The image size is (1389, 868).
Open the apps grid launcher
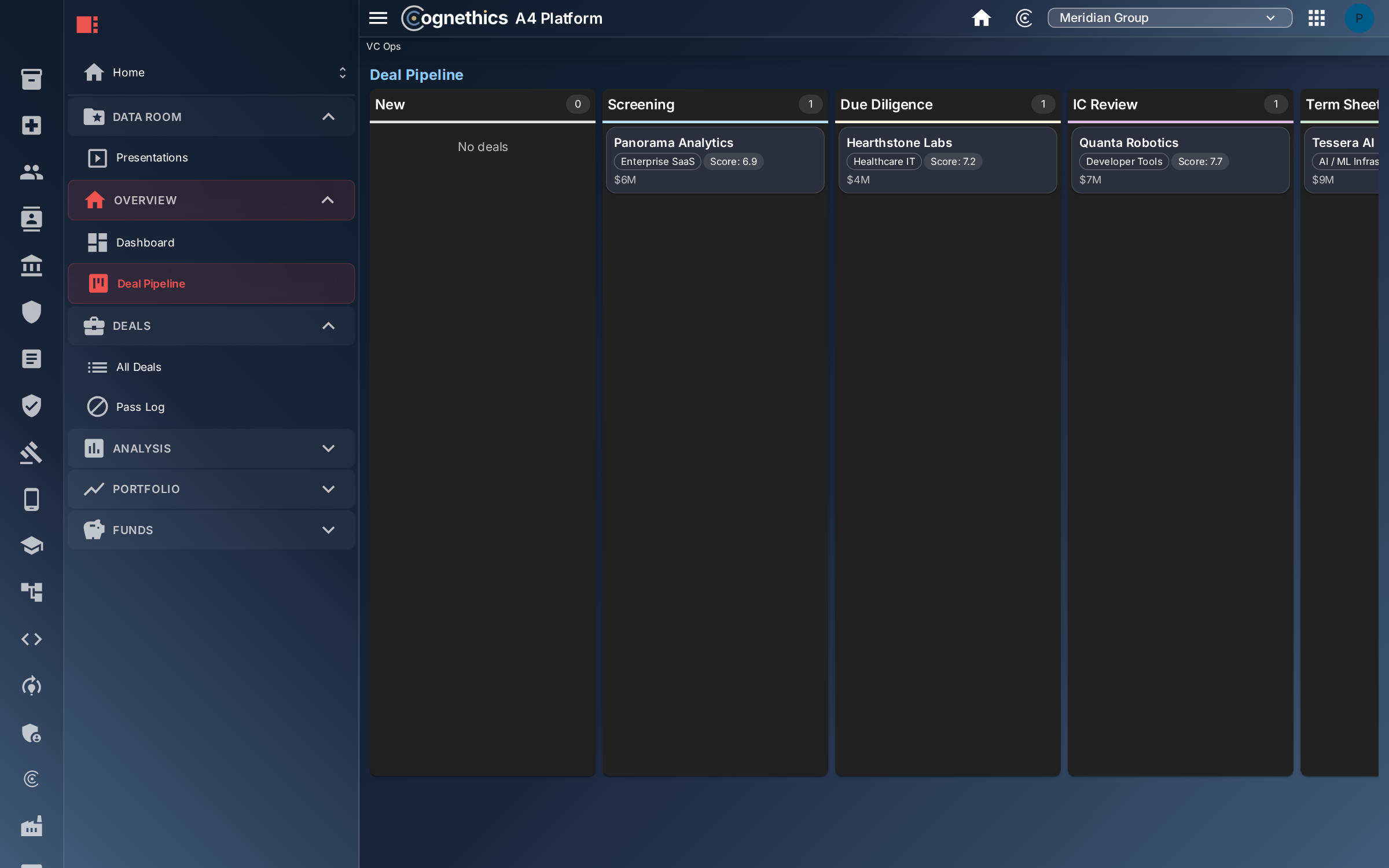[1316, 19]
